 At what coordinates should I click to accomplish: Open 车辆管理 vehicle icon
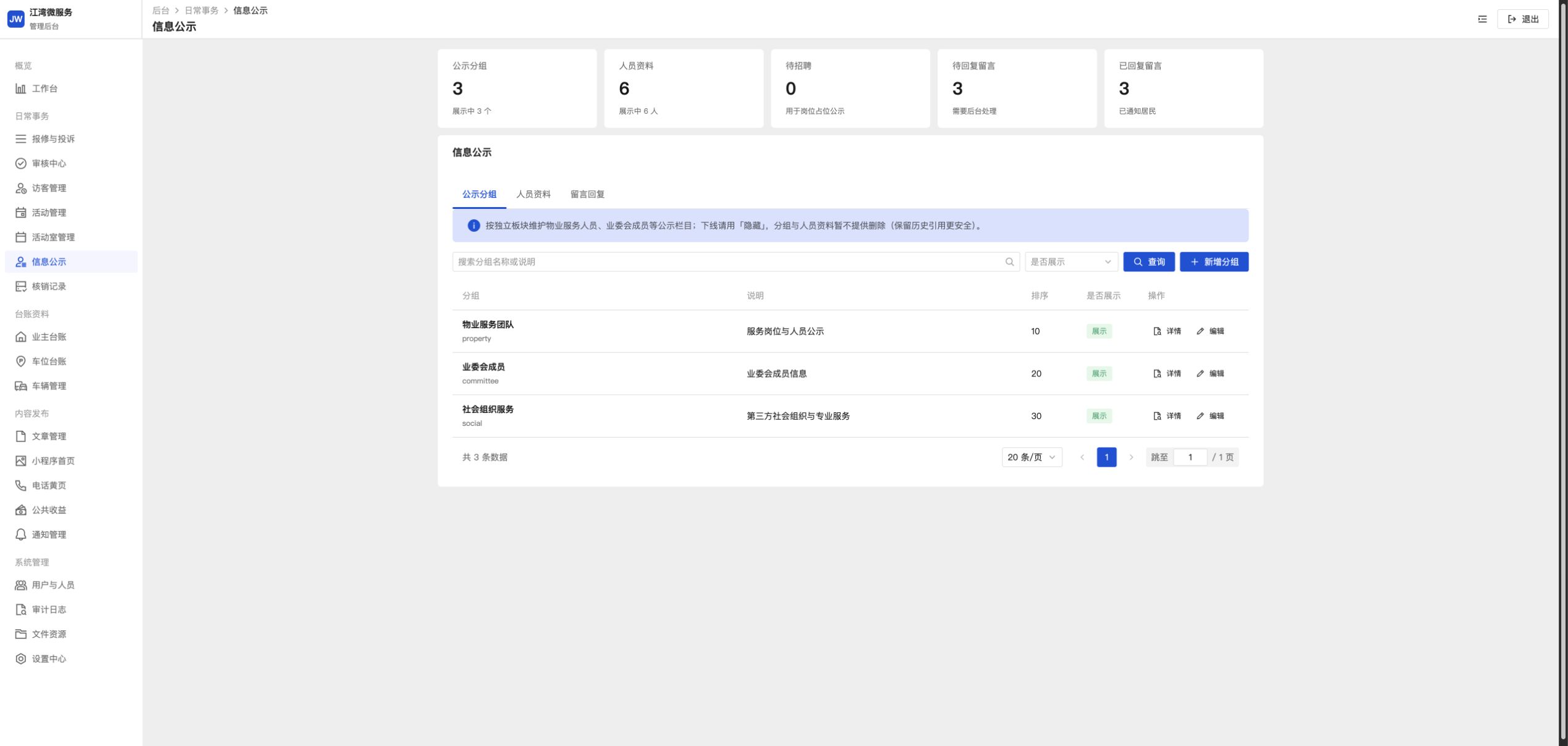pyautogui.click(x=20, y=386)
